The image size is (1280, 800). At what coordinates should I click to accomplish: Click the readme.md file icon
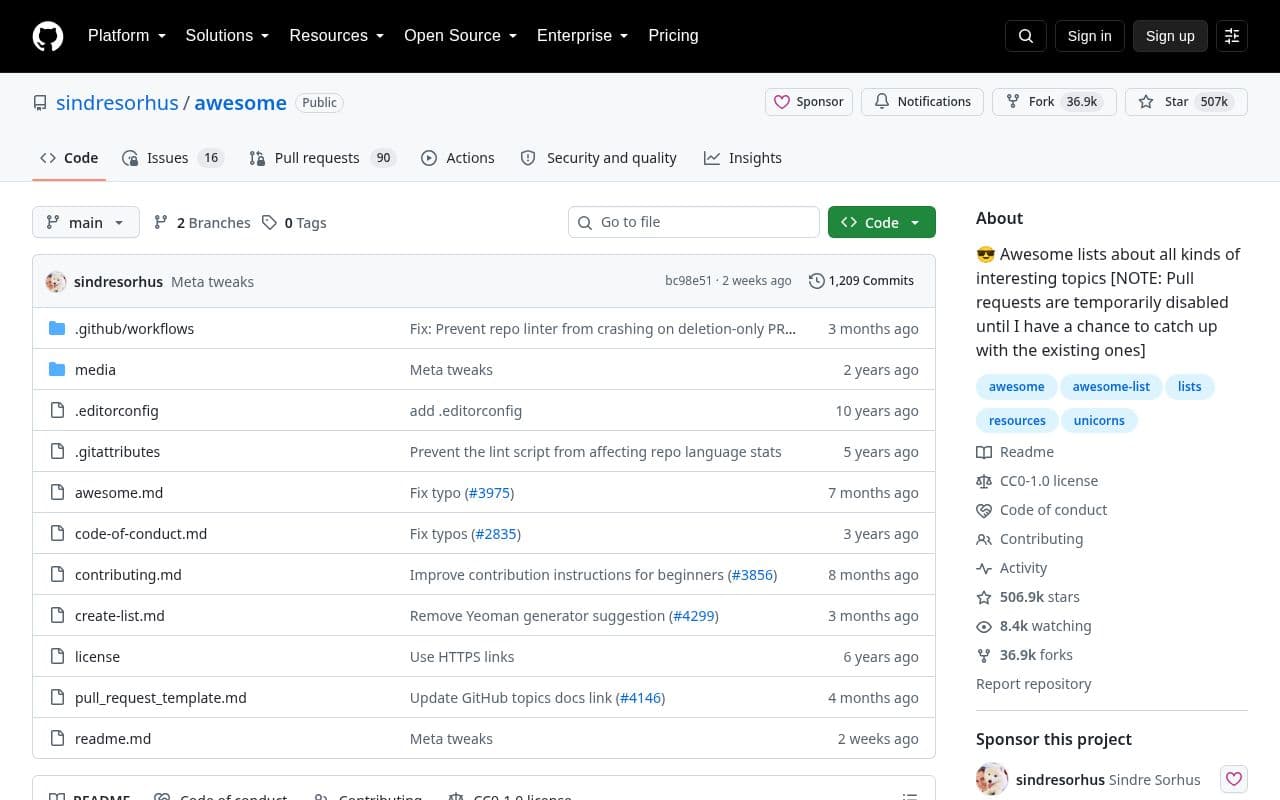[x=57, y=739]
